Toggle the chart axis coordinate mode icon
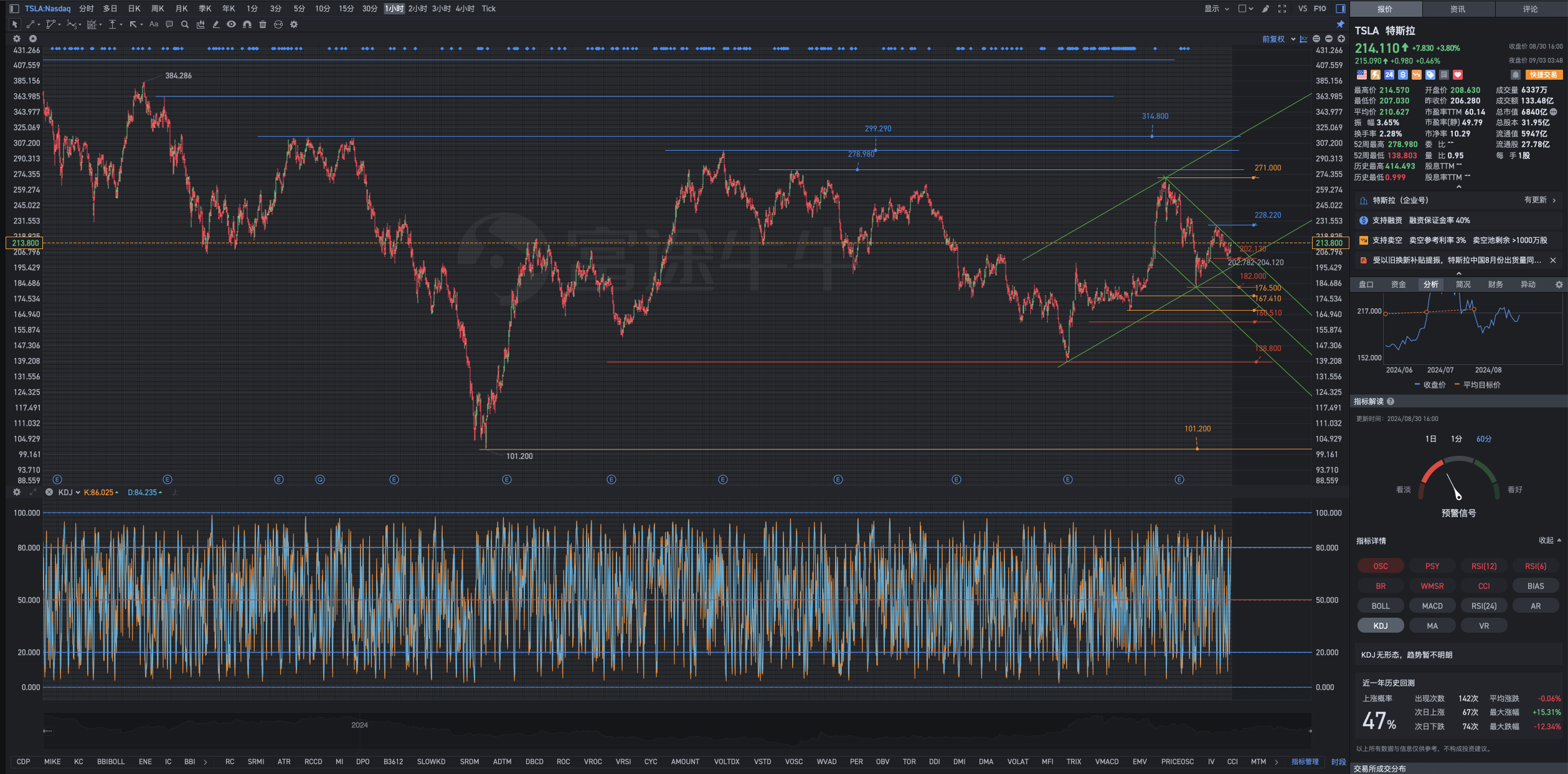 [x=1303, y=39]
